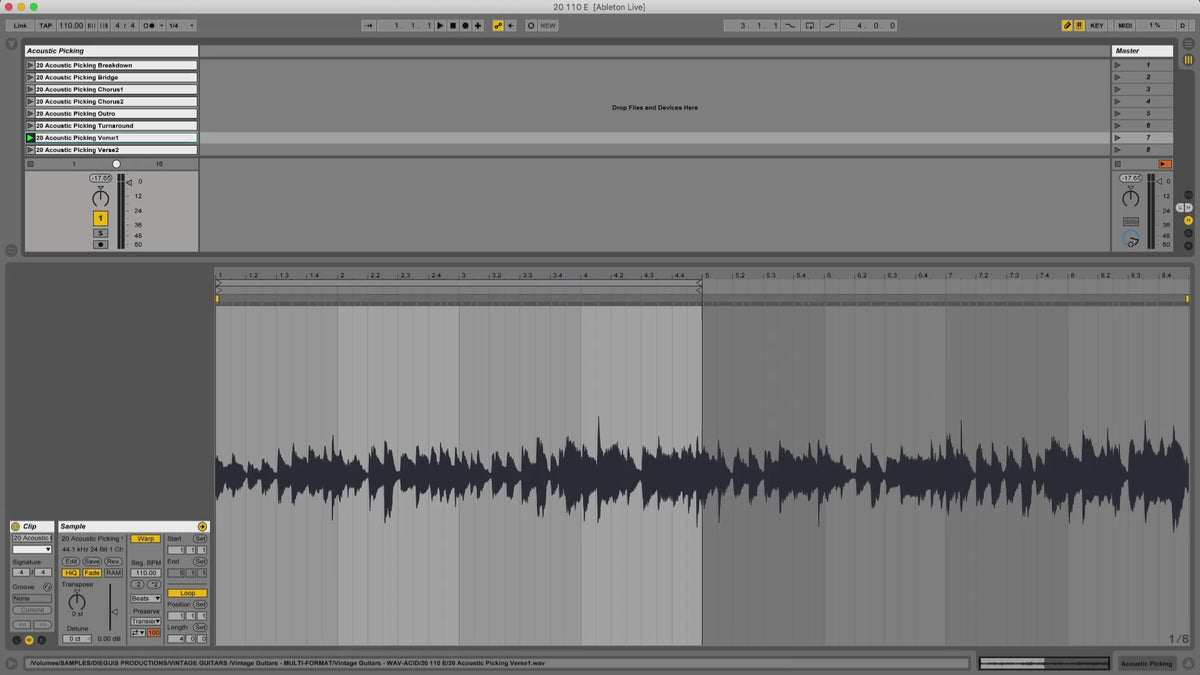This screenshot has height=675, width=1200.
Task: Click the transport Stop button
Action: (x=452, y=25)
